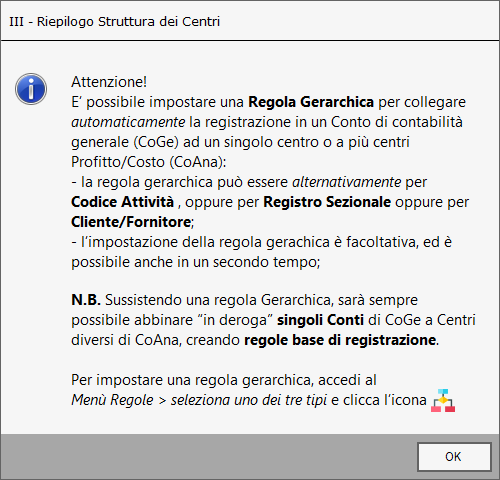The image size is (500, 480).
Task: Click the bold 'N.B.' label
Action: [86, 300]
